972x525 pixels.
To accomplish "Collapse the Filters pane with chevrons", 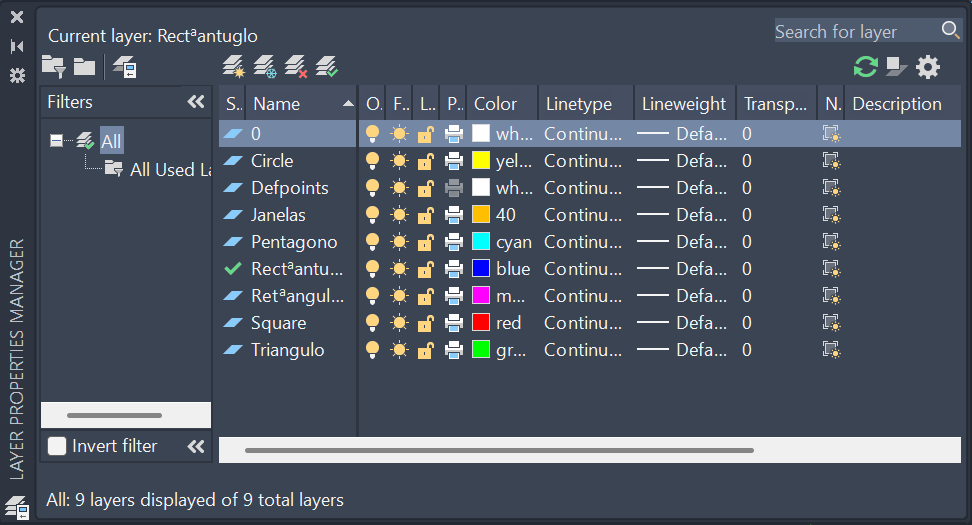I will click(x=196, y=102).
